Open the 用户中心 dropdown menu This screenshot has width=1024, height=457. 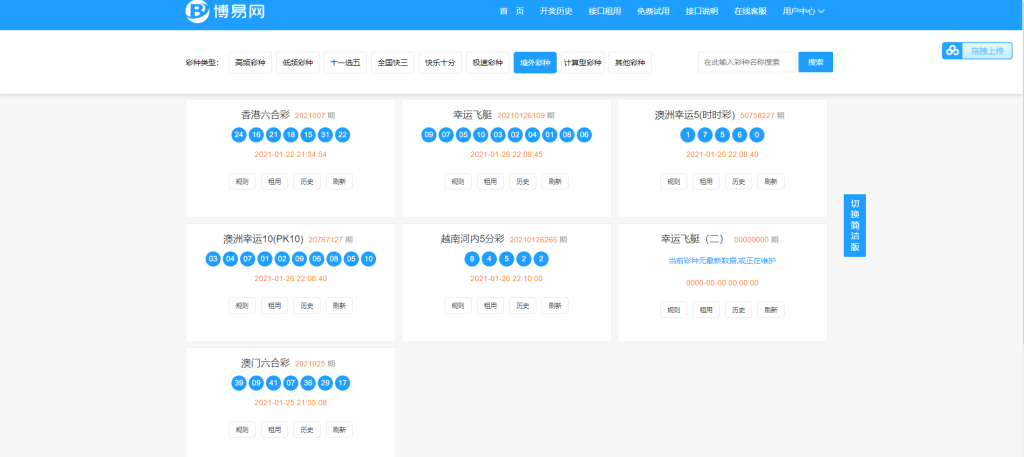point(803,11)
